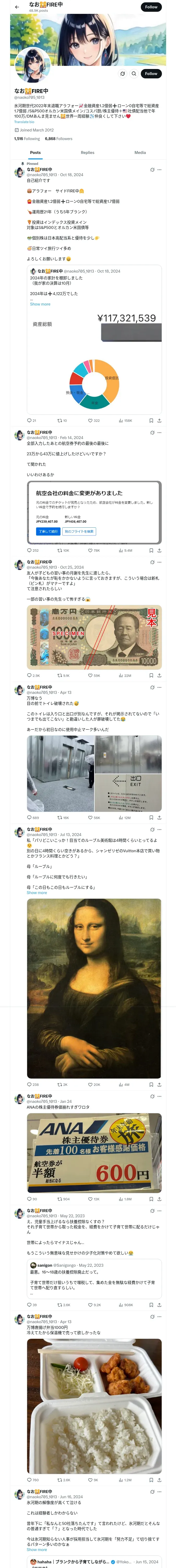The image size is (176, 1568).
Task: Open more options on the pinned post
Action: pos(160,170)
